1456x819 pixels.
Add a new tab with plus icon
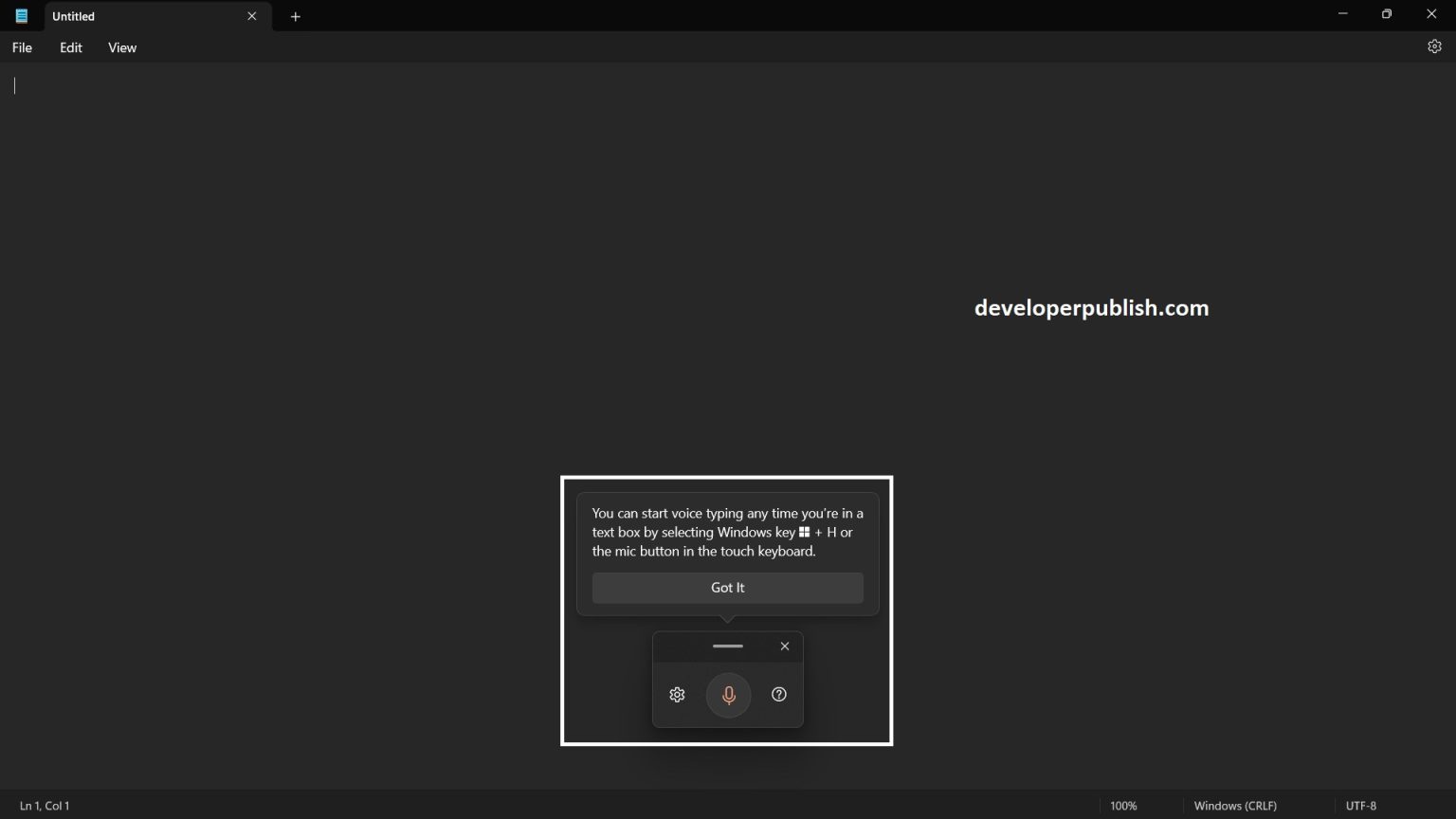click(x=296, y=16)
